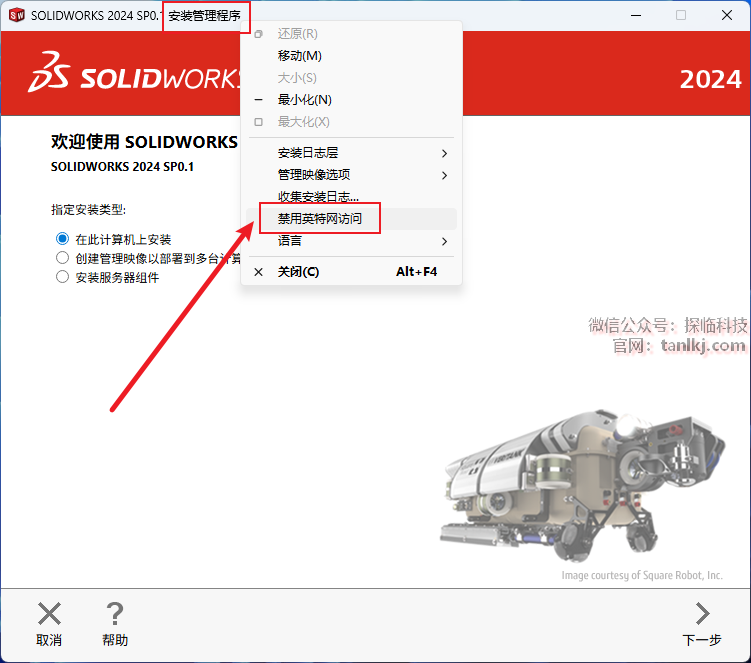Click 禁用英特网访问 menu entry
The image size is (751, 663).
351,219
